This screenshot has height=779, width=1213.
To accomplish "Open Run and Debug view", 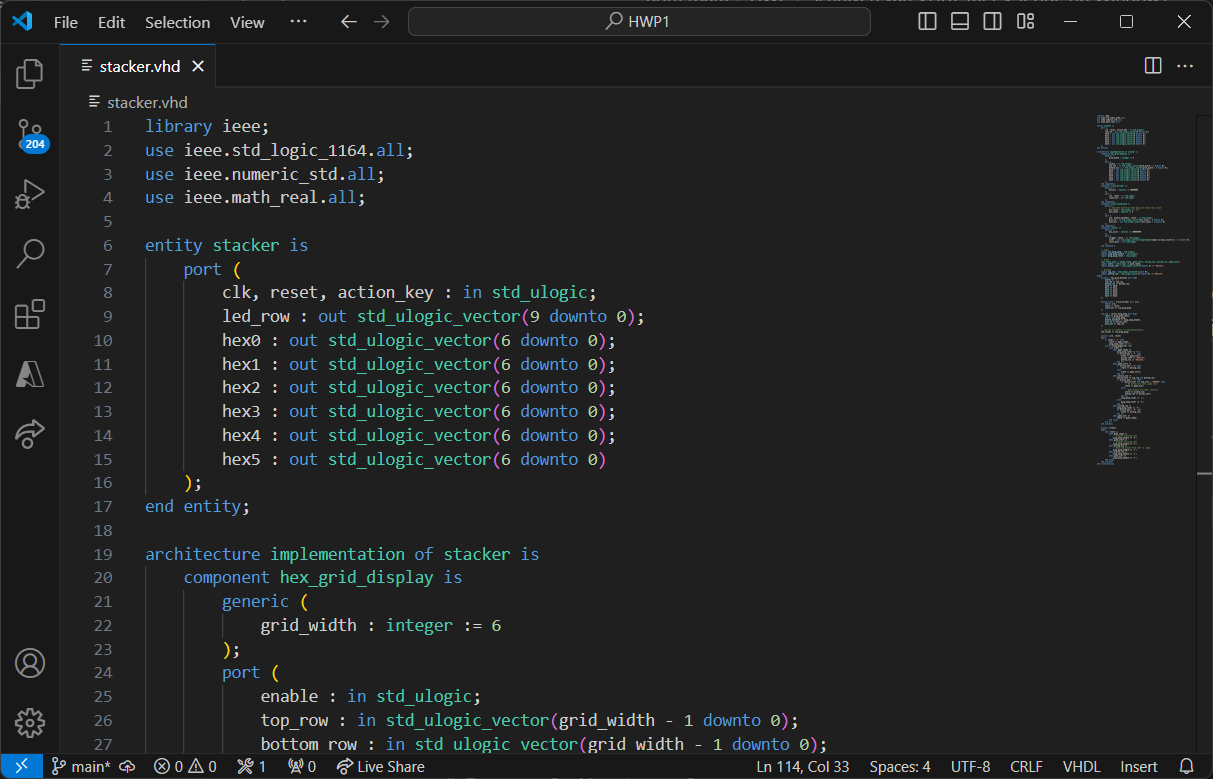I will pyautogui.click(x=30, y=194).
